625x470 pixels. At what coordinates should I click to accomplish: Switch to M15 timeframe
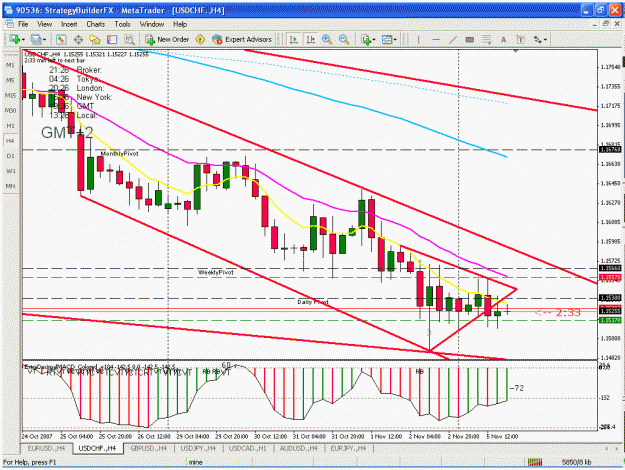pos(10,95)
